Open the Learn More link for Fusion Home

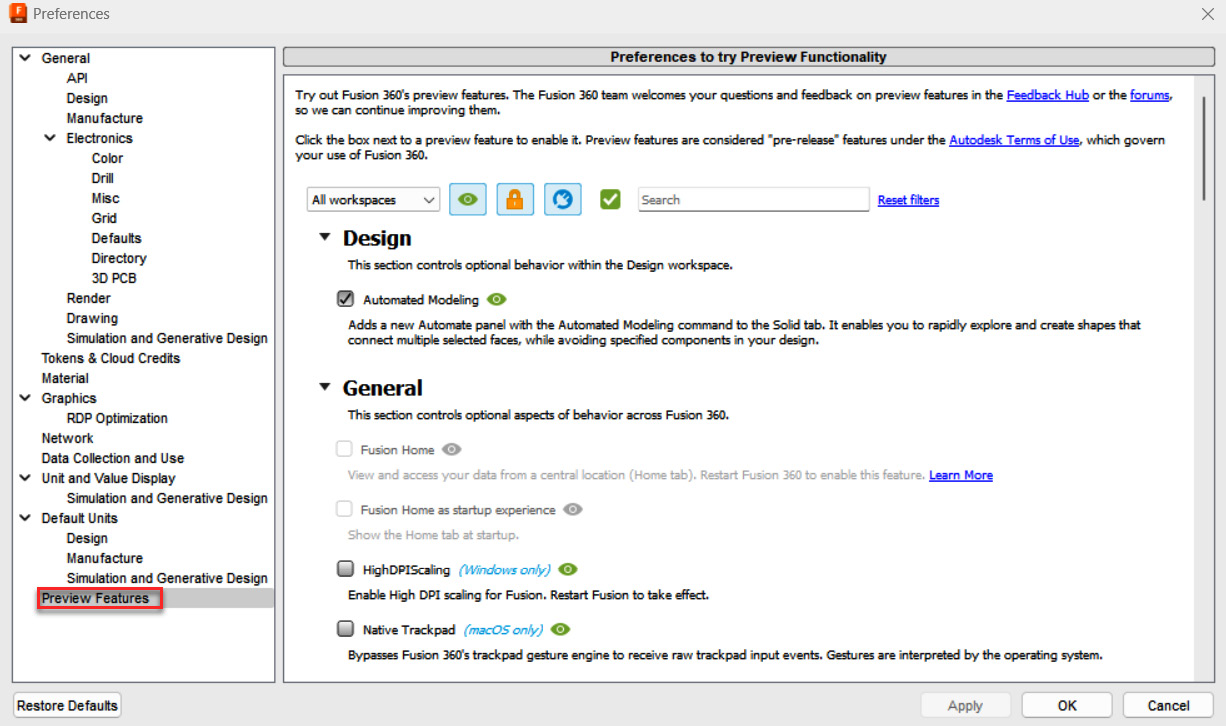tap(961, 475)
